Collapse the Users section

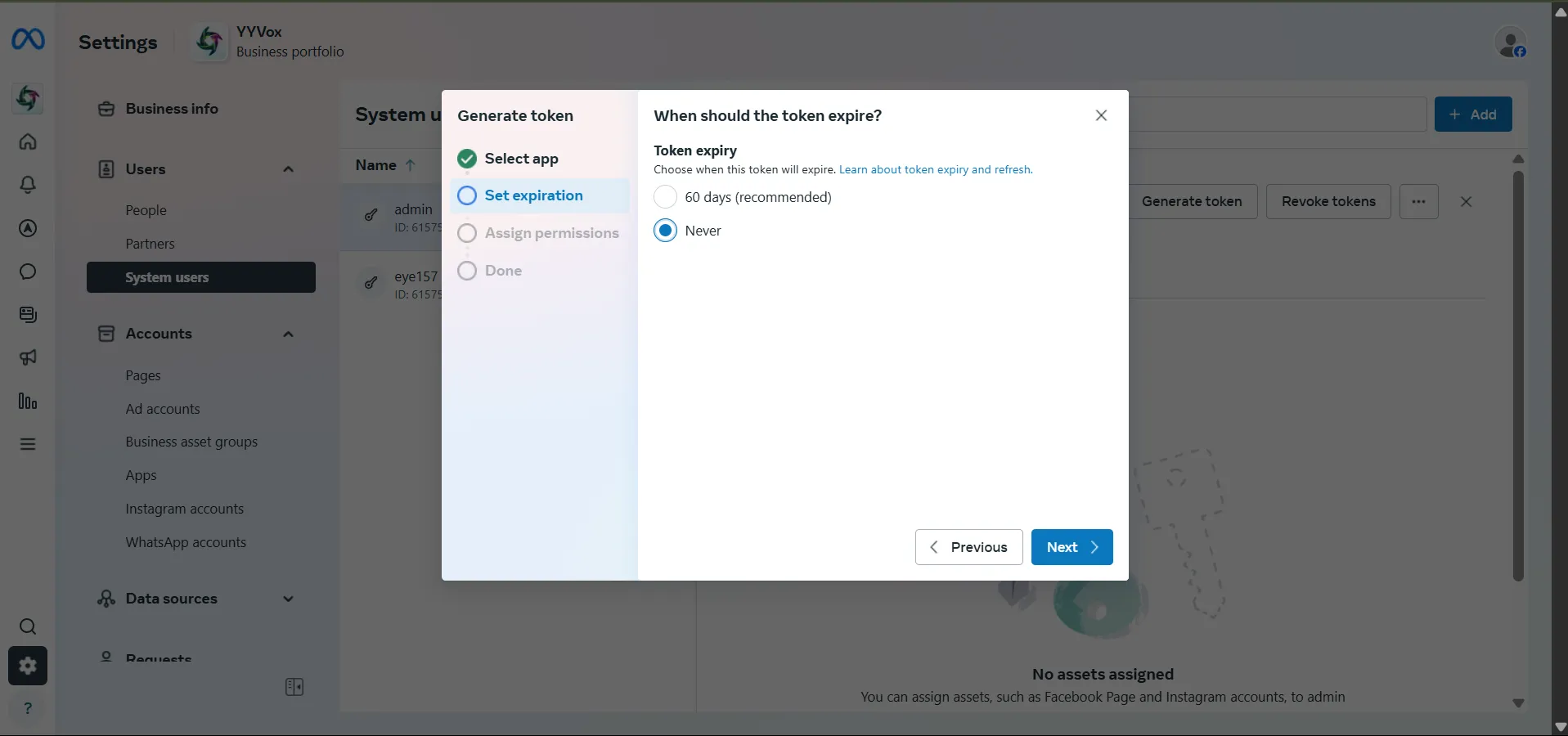(x=288, y=169)
